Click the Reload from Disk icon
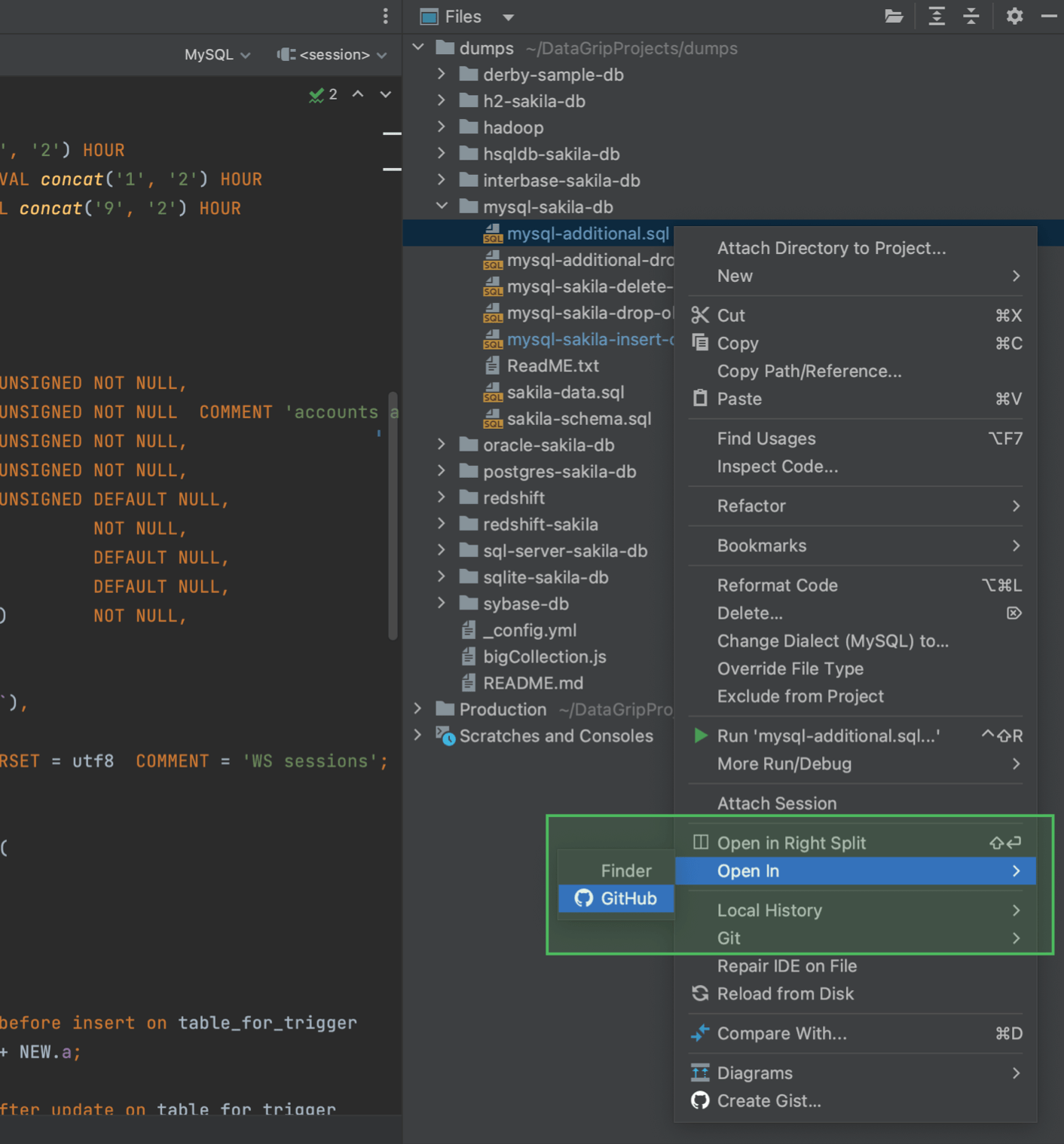The width and height of the screenshot is (1064, 1144). 700,993
